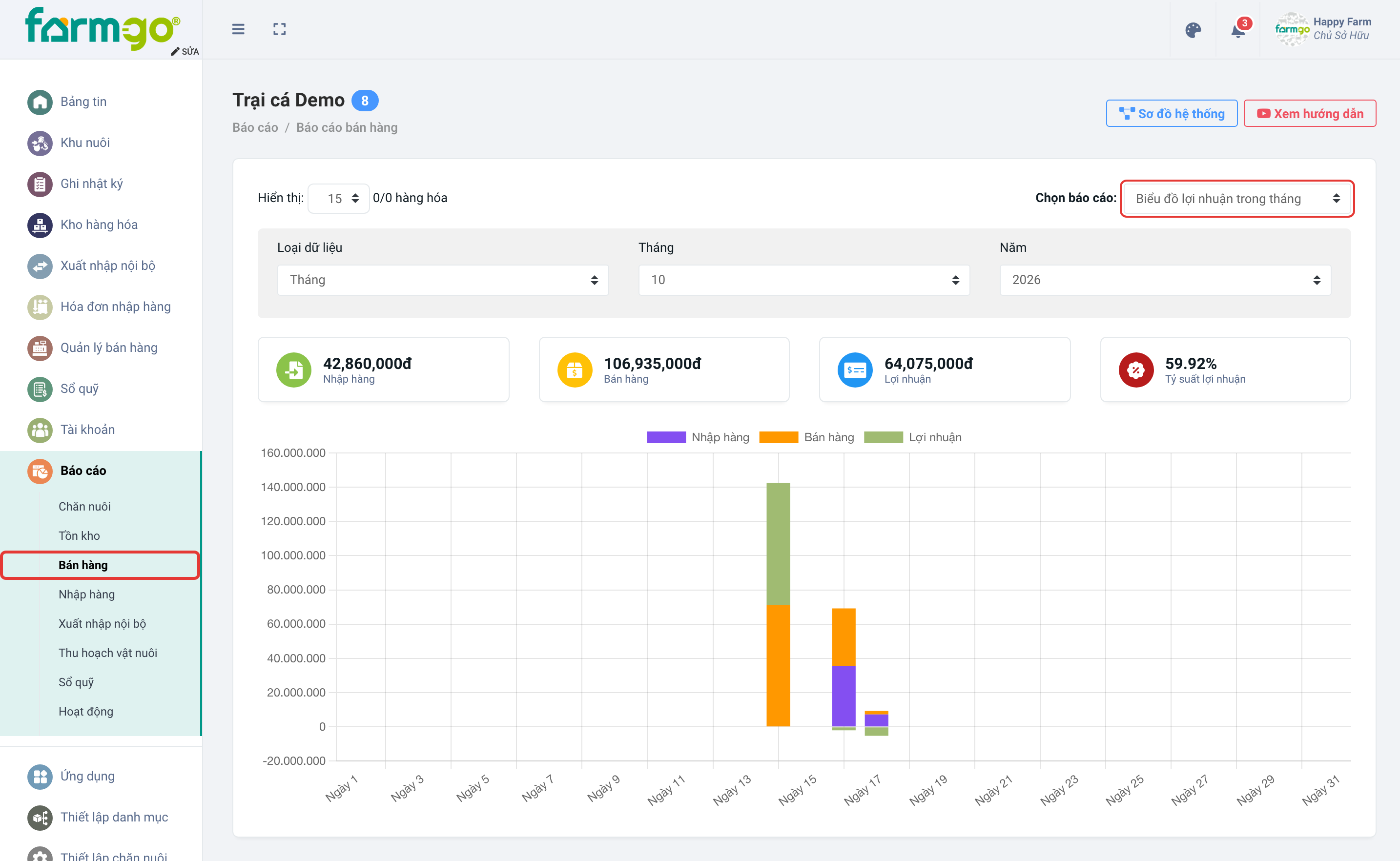Select Hoạt động report submenu
This screenshot has height=861, width=1400.
[x=86, y=711]
